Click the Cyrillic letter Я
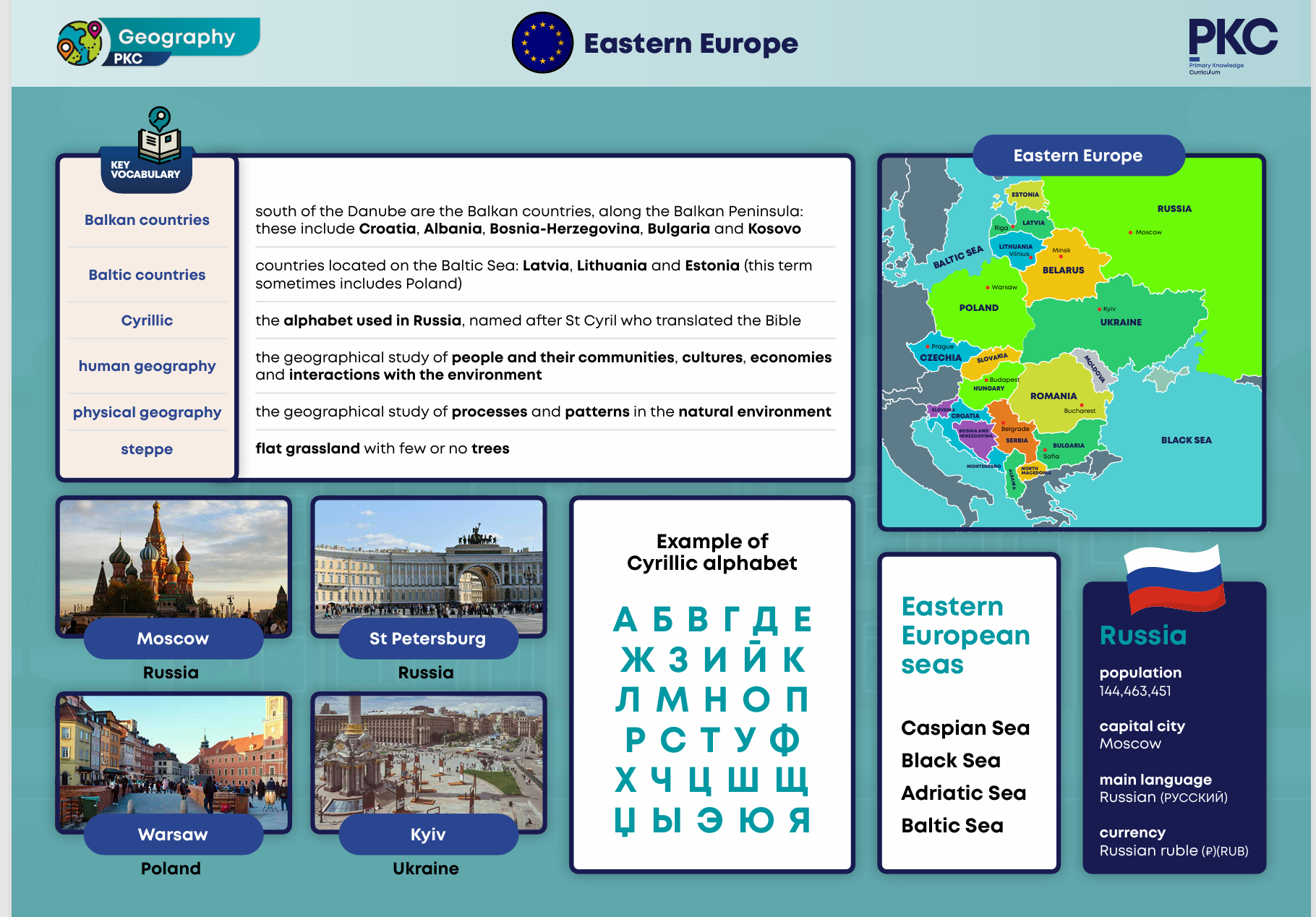This screenshot has height=917, width=1316. (799, 820)
